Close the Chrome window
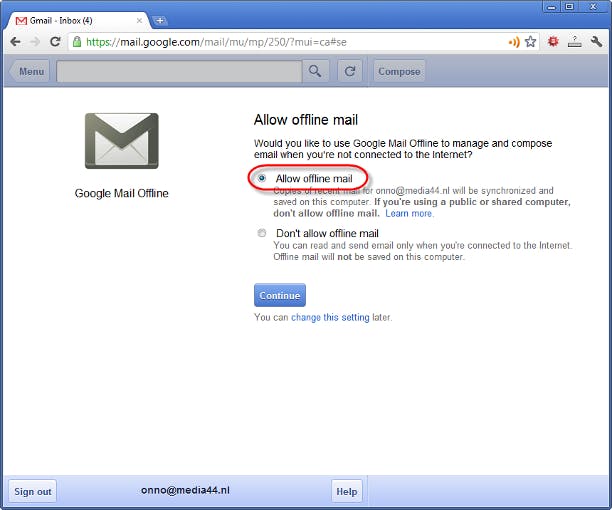This screenshot has height=510, width=612. (x=594, y=7)
